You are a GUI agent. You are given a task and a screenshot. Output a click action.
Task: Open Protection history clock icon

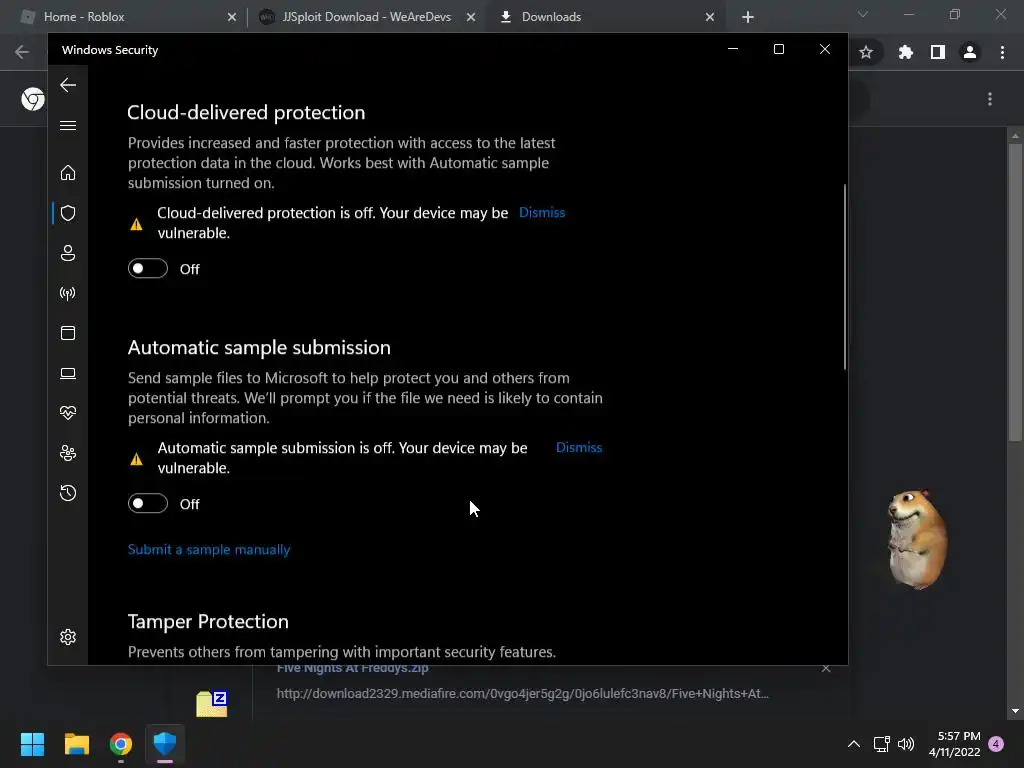click(x=68, y=493)
